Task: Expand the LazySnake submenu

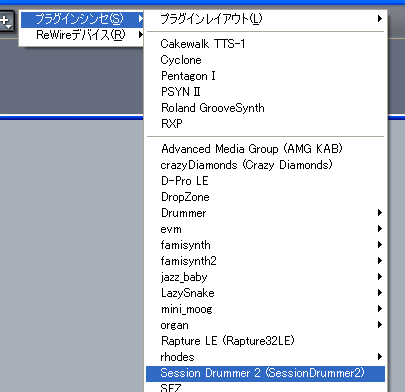Action: point(265,293)
